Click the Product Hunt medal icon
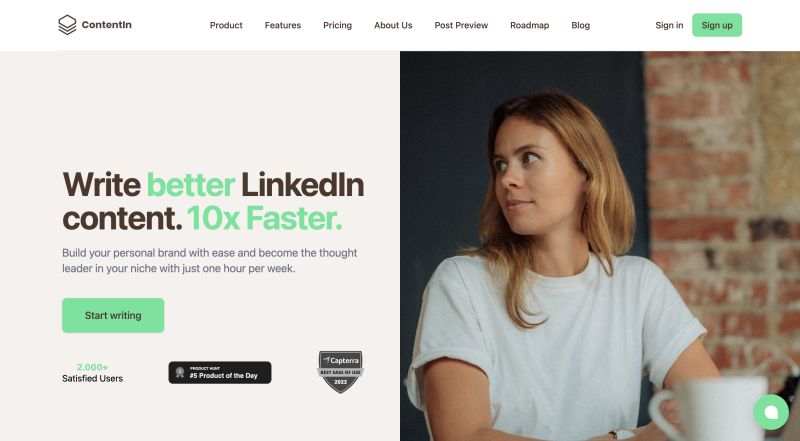The width and height of the screenshot is (800, 441). (180, 372)
